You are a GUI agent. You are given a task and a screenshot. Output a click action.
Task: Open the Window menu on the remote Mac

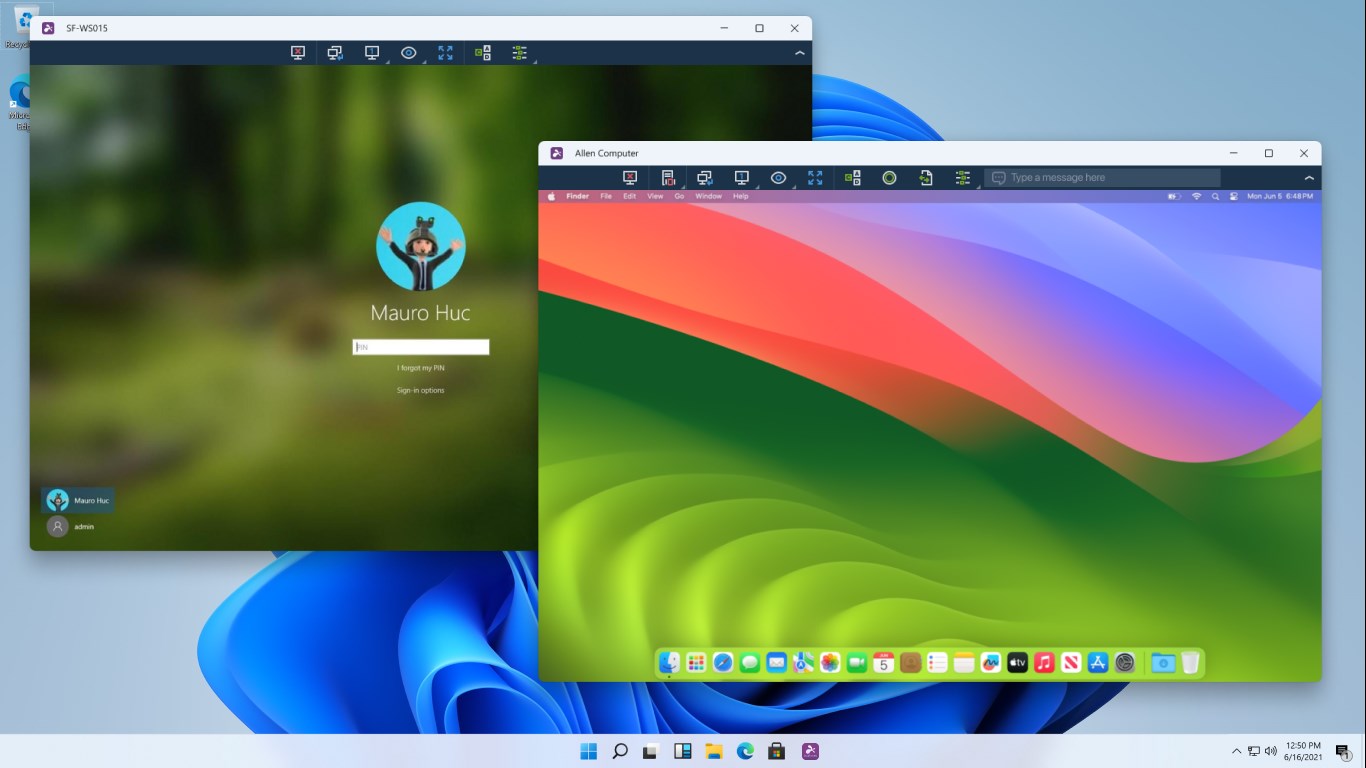pyautogui.click(x=707, y=196)
